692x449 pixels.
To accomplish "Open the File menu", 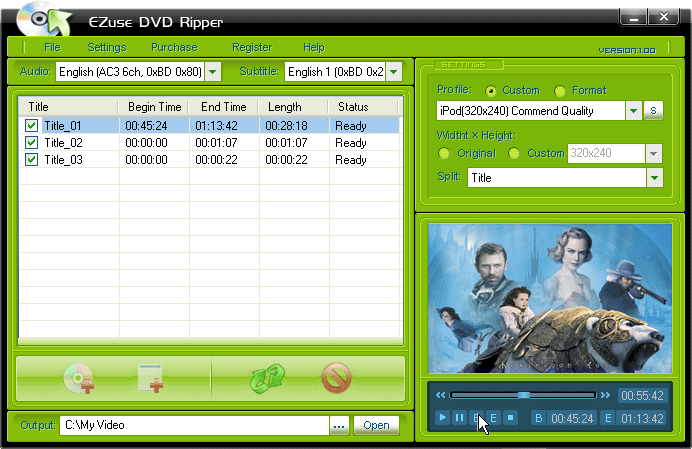I will (52, 47).
